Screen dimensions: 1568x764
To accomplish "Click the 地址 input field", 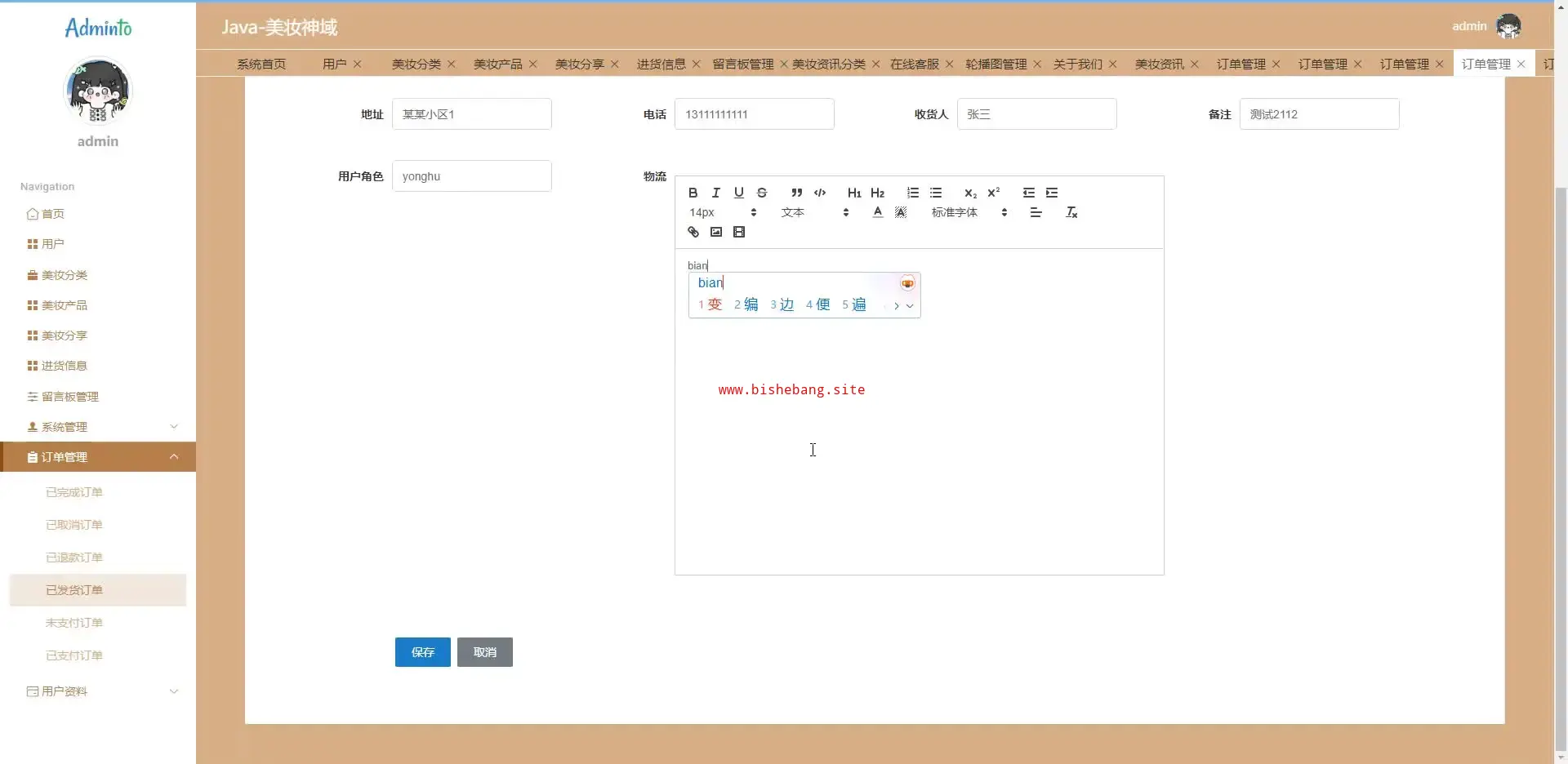I will click(x=471, y=114).
